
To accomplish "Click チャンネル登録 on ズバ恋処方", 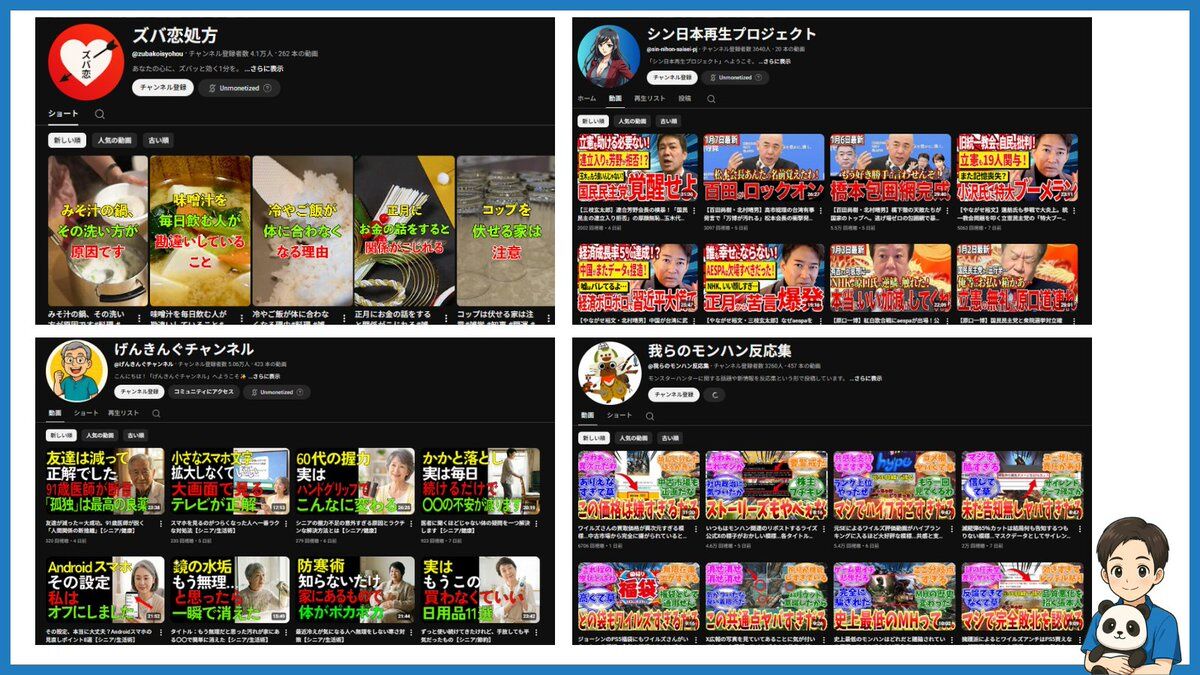I will 163,88.
